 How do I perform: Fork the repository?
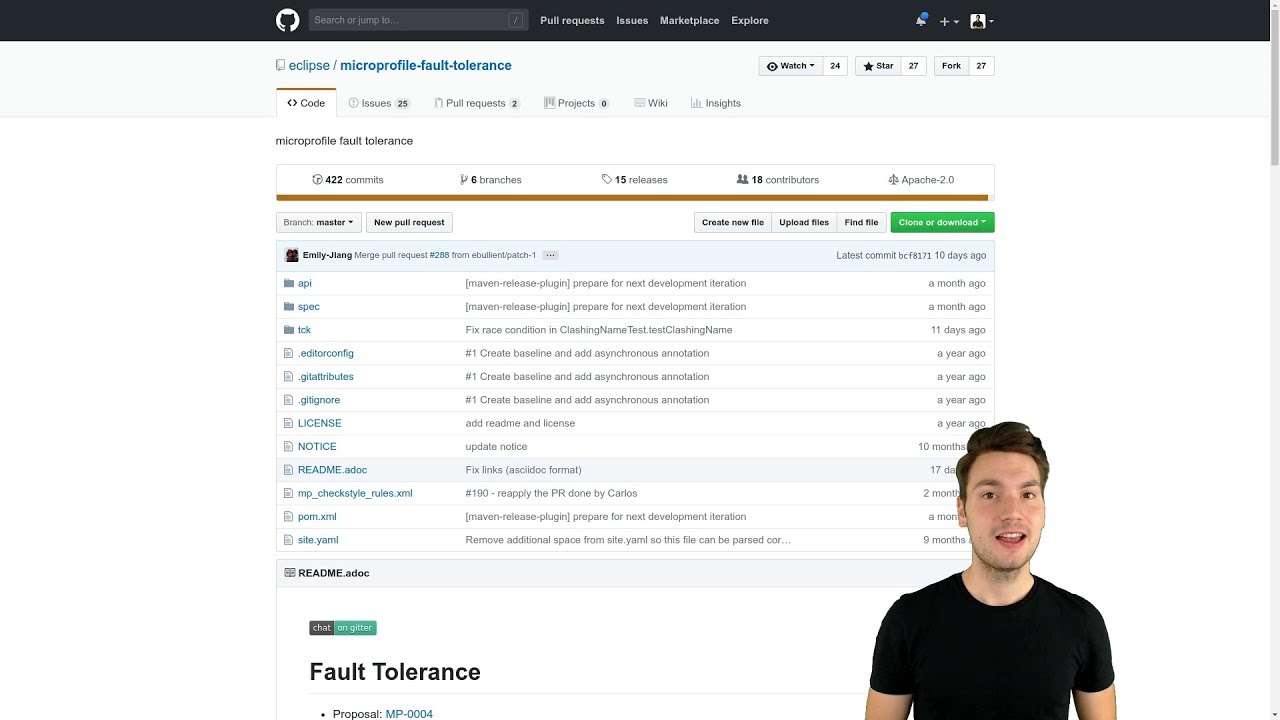[x=951, y=66]
